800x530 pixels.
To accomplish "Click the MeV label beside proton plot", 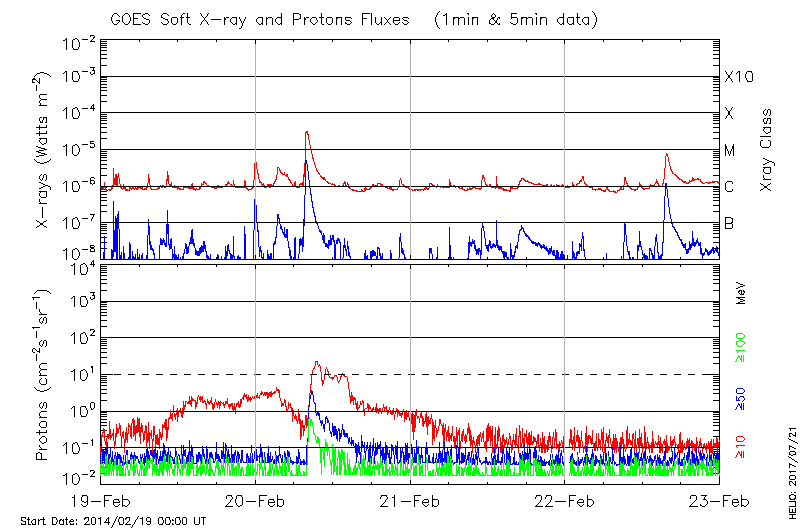I will [741, 297].
